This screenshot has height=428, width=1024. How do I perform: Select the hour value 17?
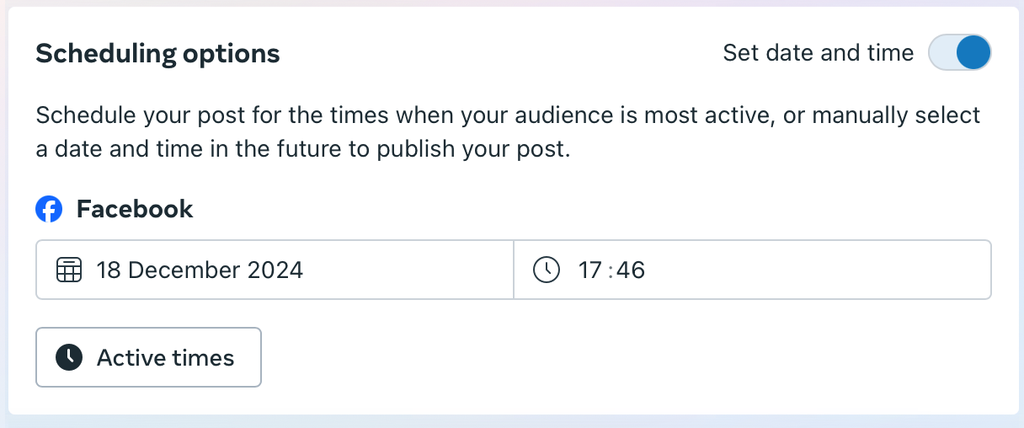(x=593, y=270)
